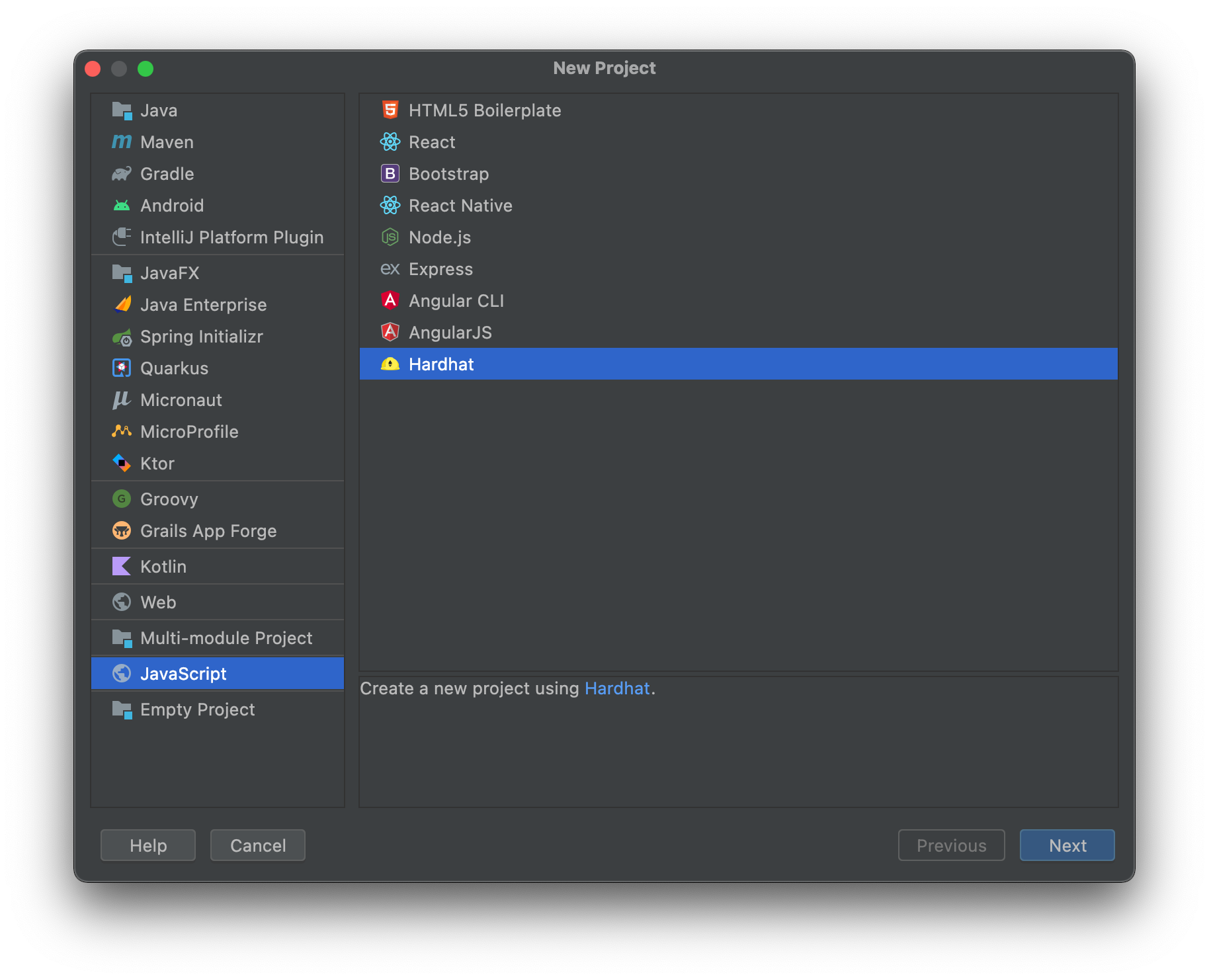Image resolution: width=1209 pixels, height=980 pixels.
Task: Click the MicroProfile icon
Action: pyautogui.click(x=122, y=432)
